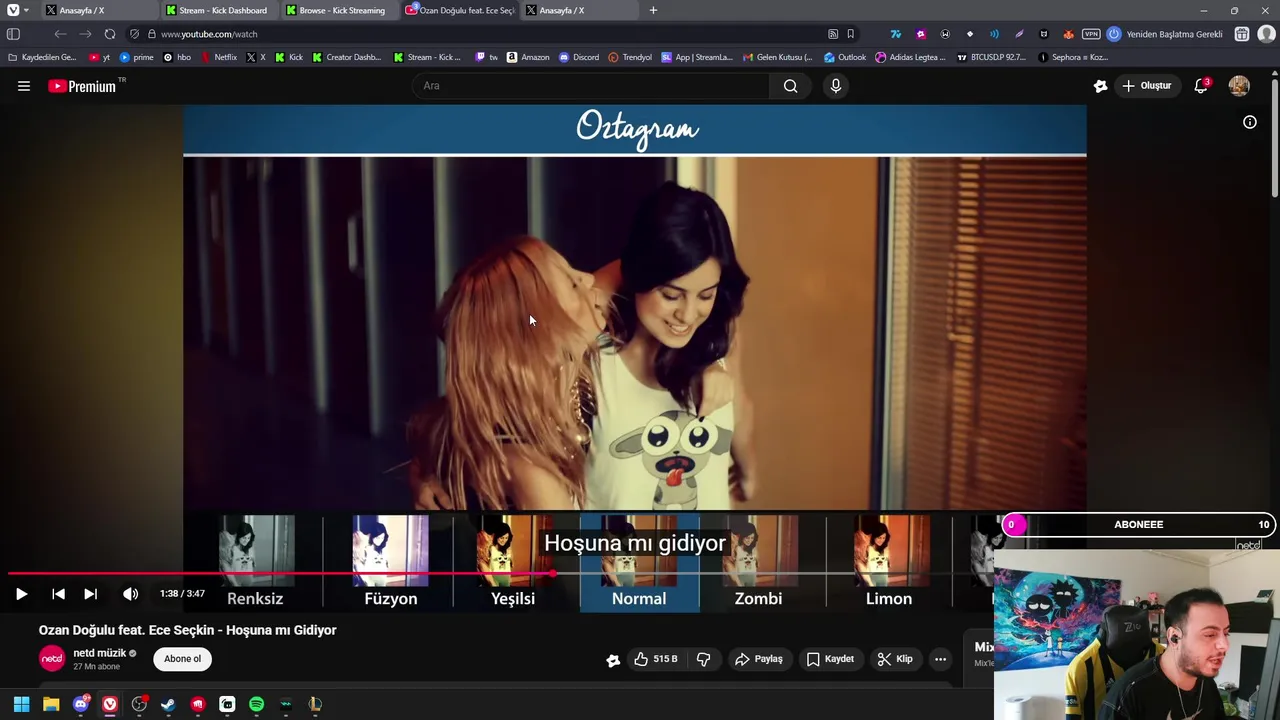Image resolution: width=1280 pixels, height=720 pixels.
Task: Like the video with 515 B likes
Action: point(655,659)
